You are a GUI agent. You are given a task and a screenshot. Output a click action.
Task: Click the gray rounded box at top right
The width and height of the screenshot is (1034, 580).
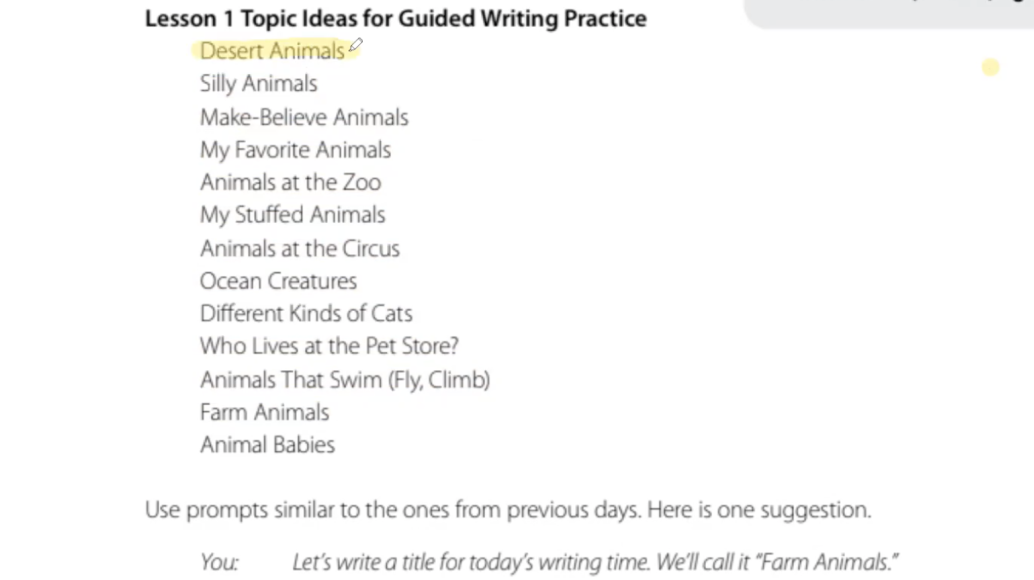coord(889,13)
